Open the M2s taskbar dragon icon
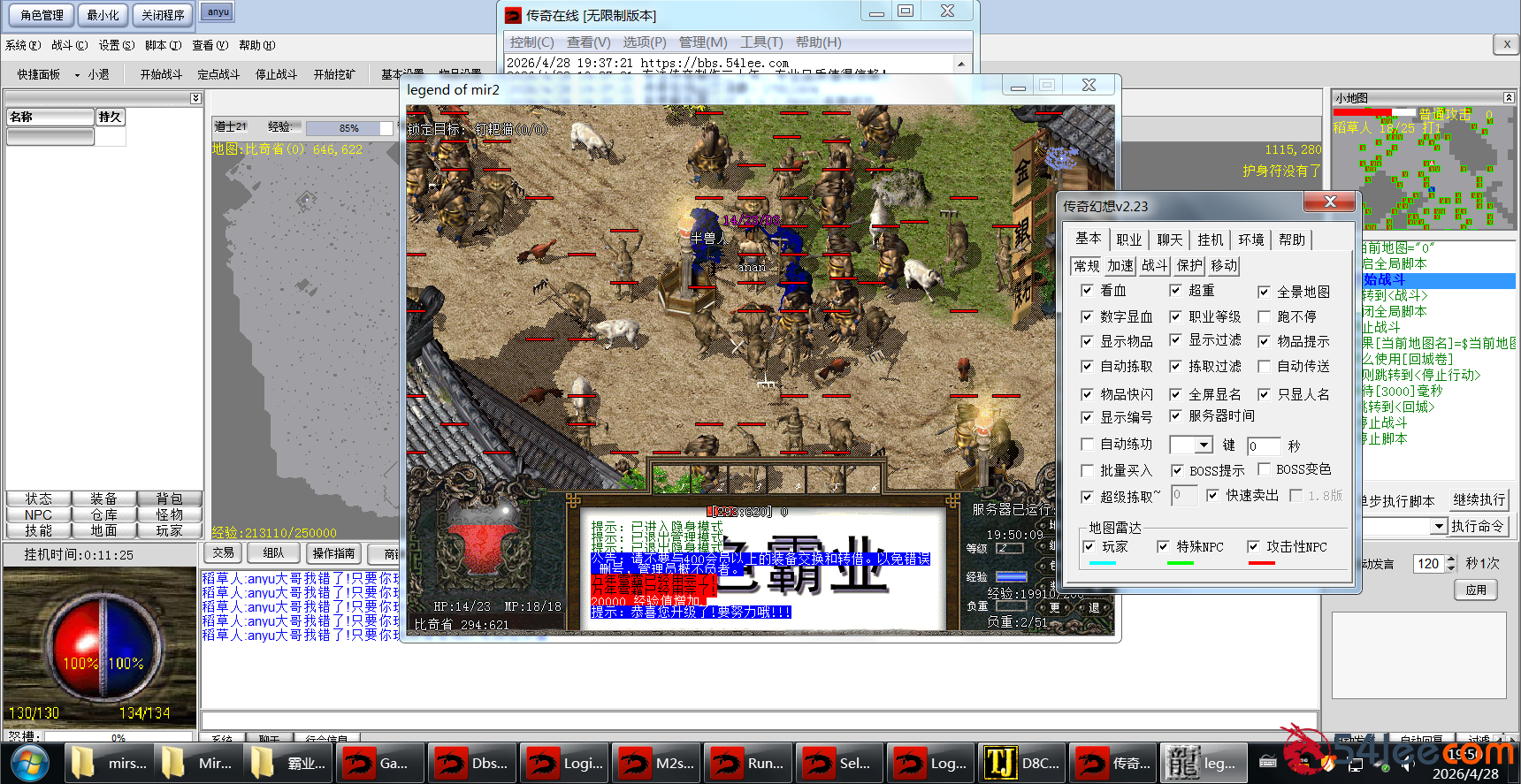This screenshot has height=784, width=1521. pyautogui.click(x=655, y=763)
